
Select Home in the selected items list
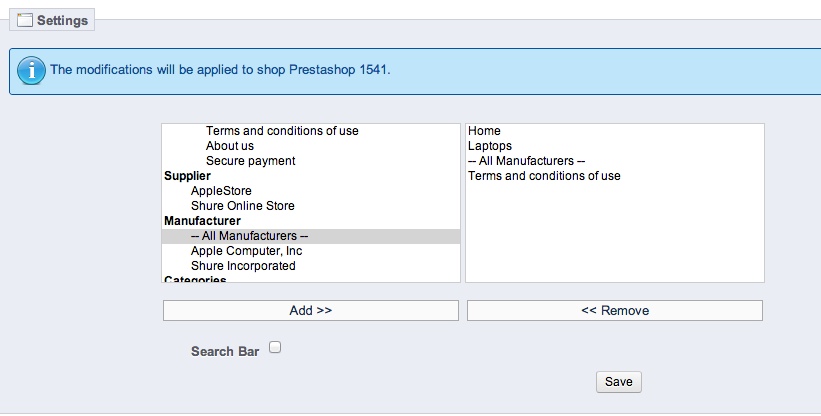(484, 131)
